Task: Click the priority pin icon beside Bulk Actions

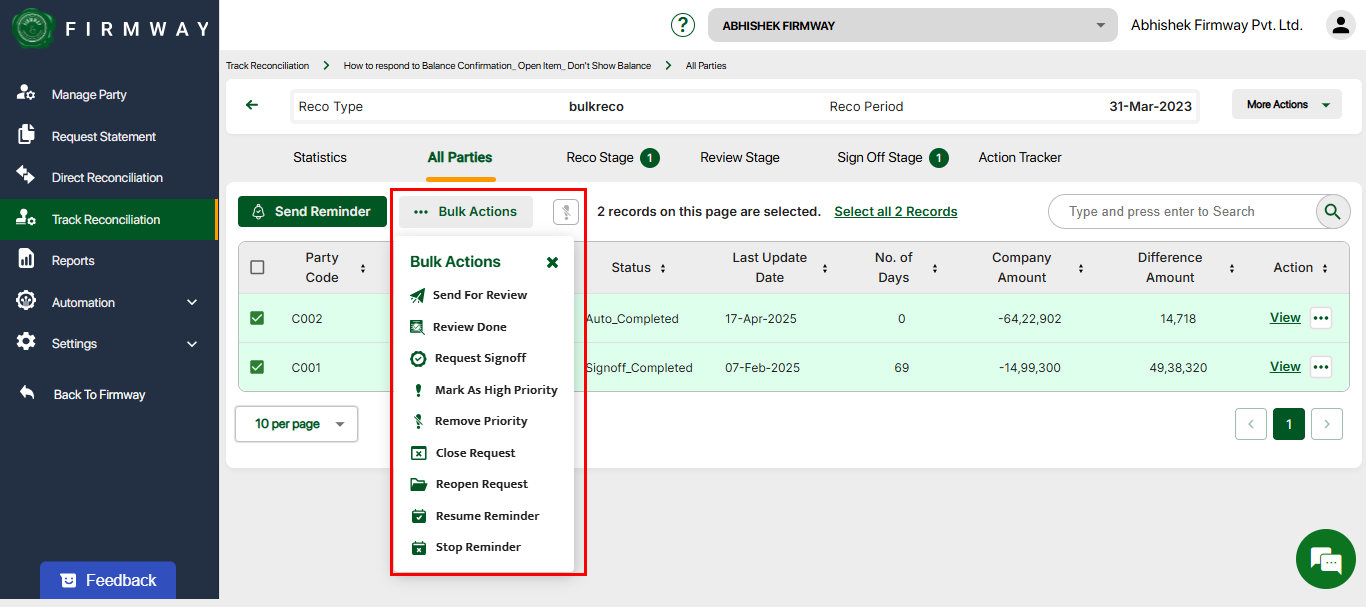Action: tap(565, 212)
